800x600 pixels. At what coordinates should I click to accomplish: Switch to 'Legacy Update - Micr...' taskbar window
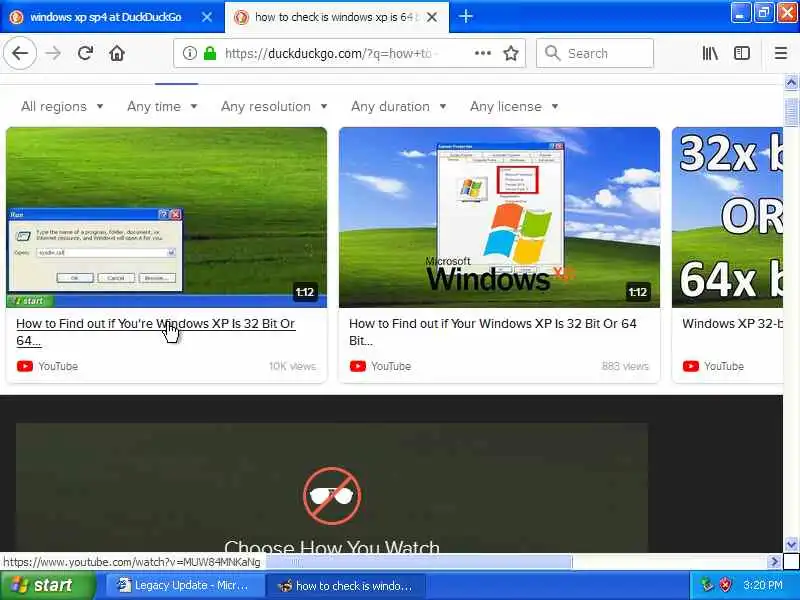point(183,585)
